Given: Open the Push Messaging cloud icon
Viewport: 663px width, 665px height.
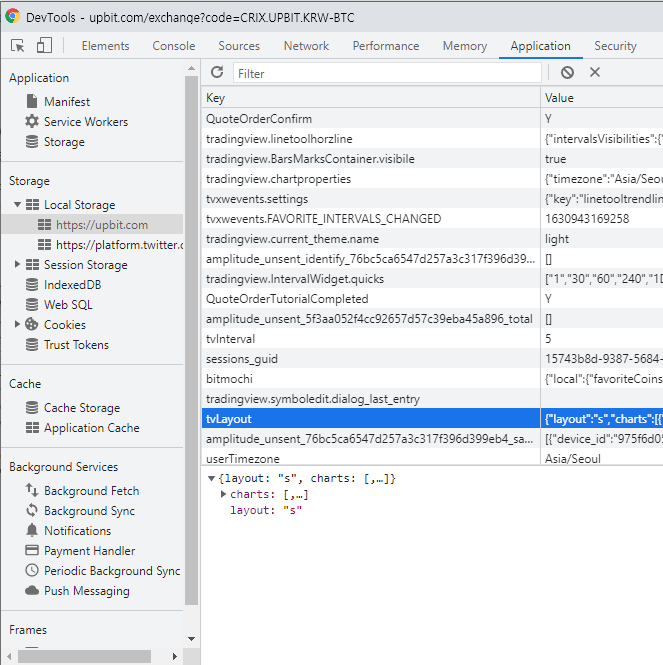Looking at the screenshot, I should [x=32, y=590].
